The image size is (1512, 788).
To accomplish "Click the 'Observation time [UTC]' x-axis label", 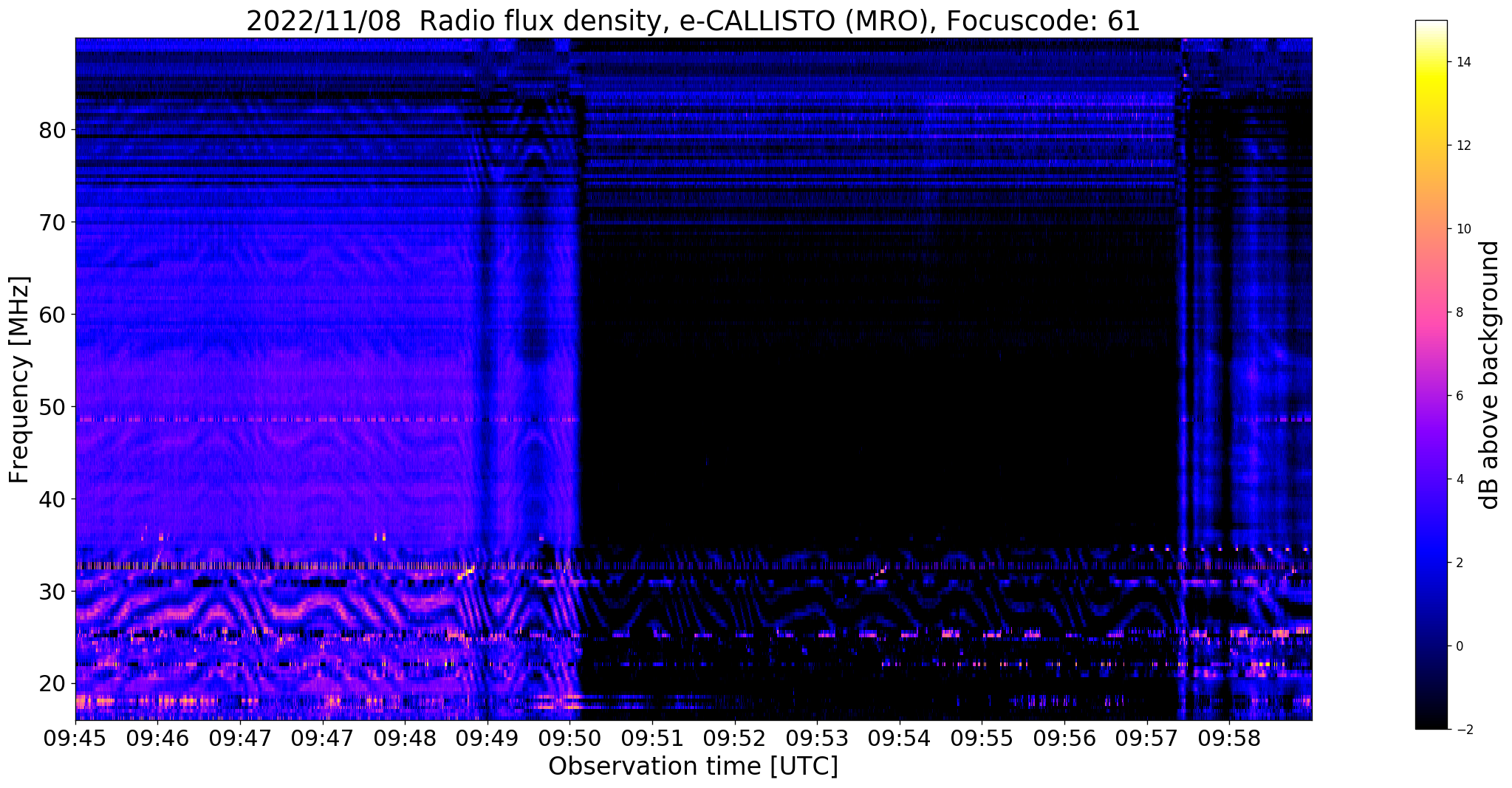I will click(693, 766).
